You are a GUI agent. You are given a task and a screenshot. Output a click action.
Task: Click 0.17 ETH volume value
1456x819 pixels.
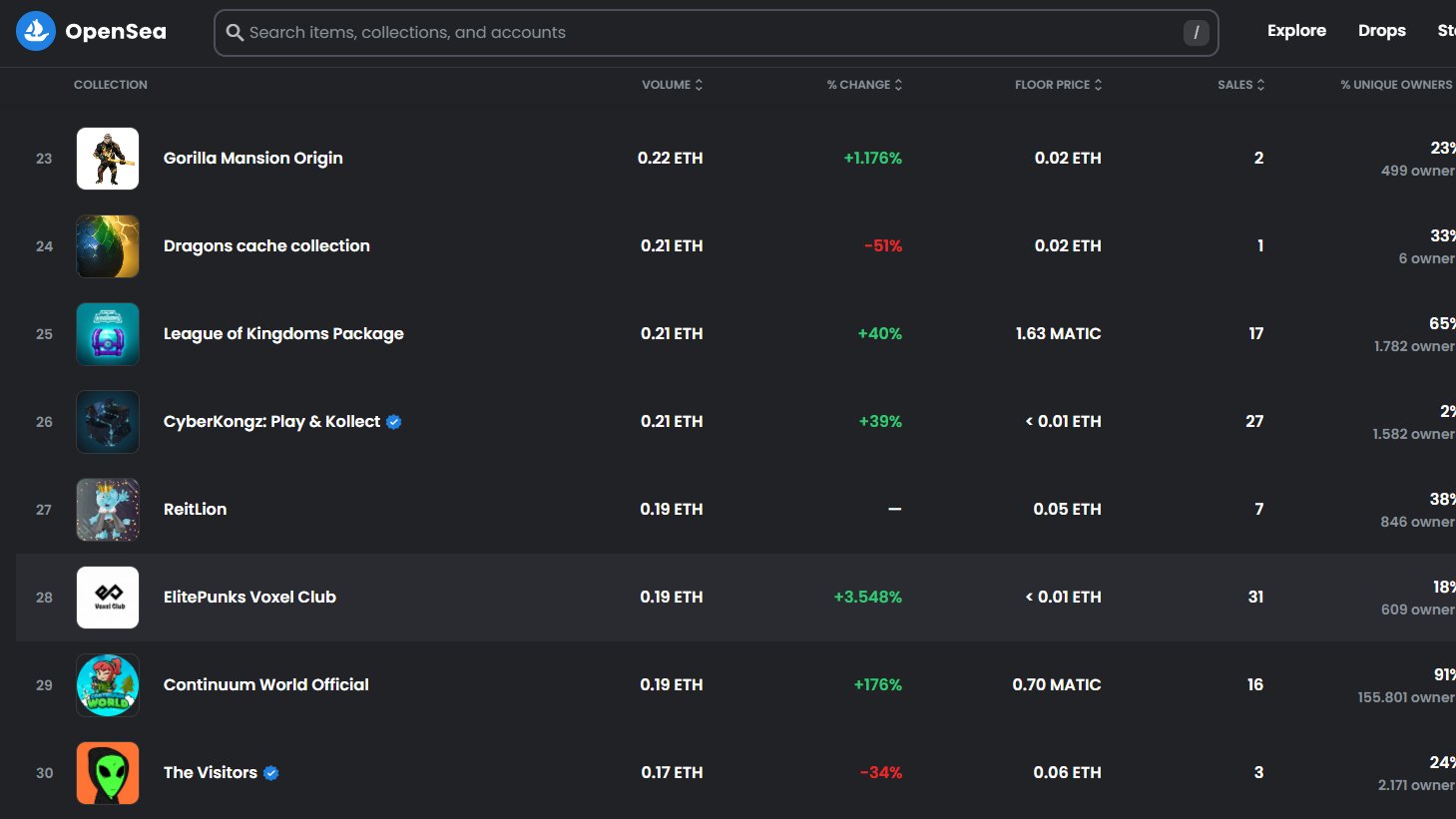(673, 772)
